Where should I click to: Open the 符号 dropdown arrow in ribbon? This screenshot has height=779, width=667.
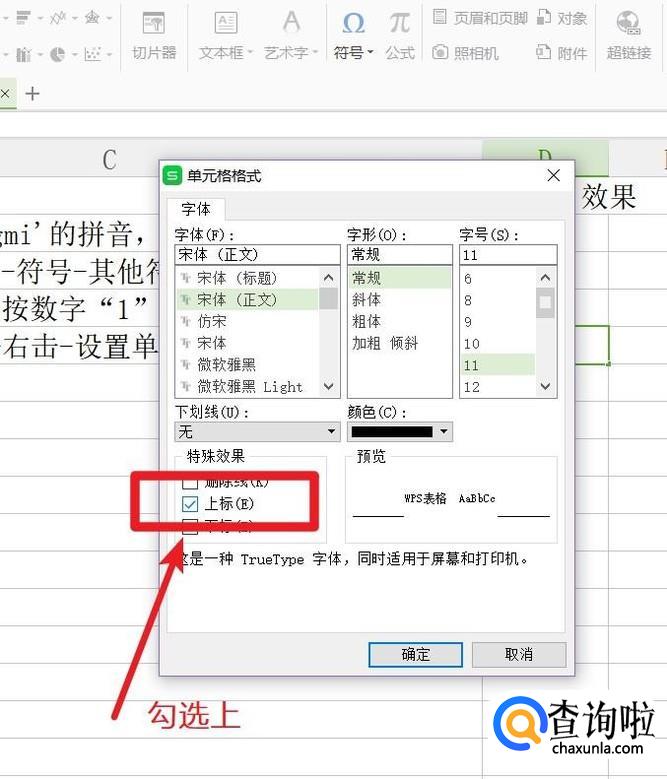pos(370,53)
